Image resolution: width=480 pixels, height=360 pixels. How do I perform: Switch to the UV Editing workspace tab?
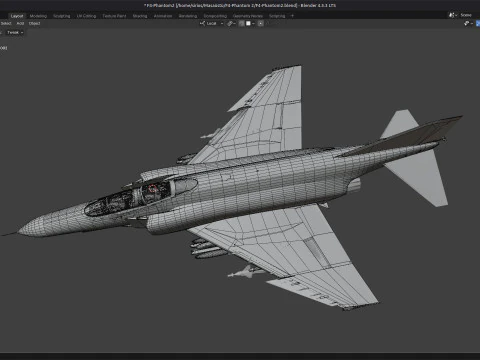click(86, 16)
